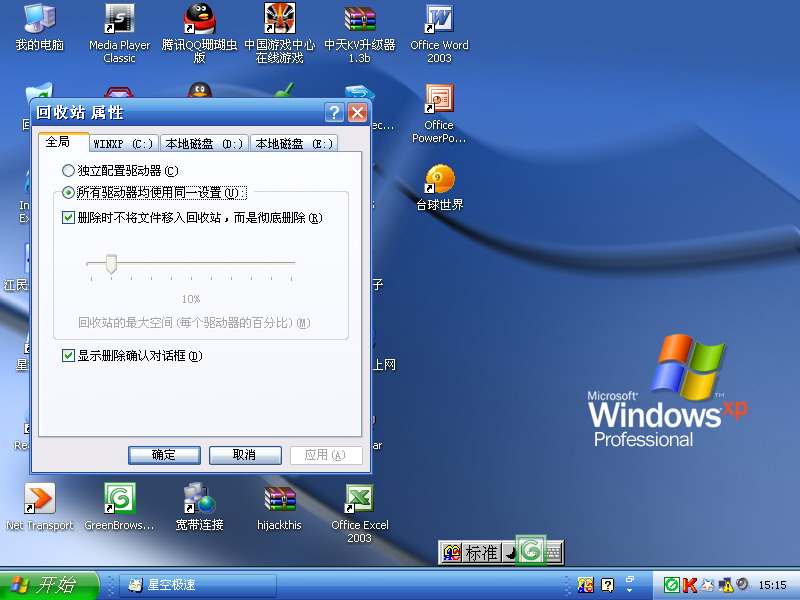This screenshot has height=600, width=800.
Task: Click the moon half-width toggle on IME bar
Action: 509,553
